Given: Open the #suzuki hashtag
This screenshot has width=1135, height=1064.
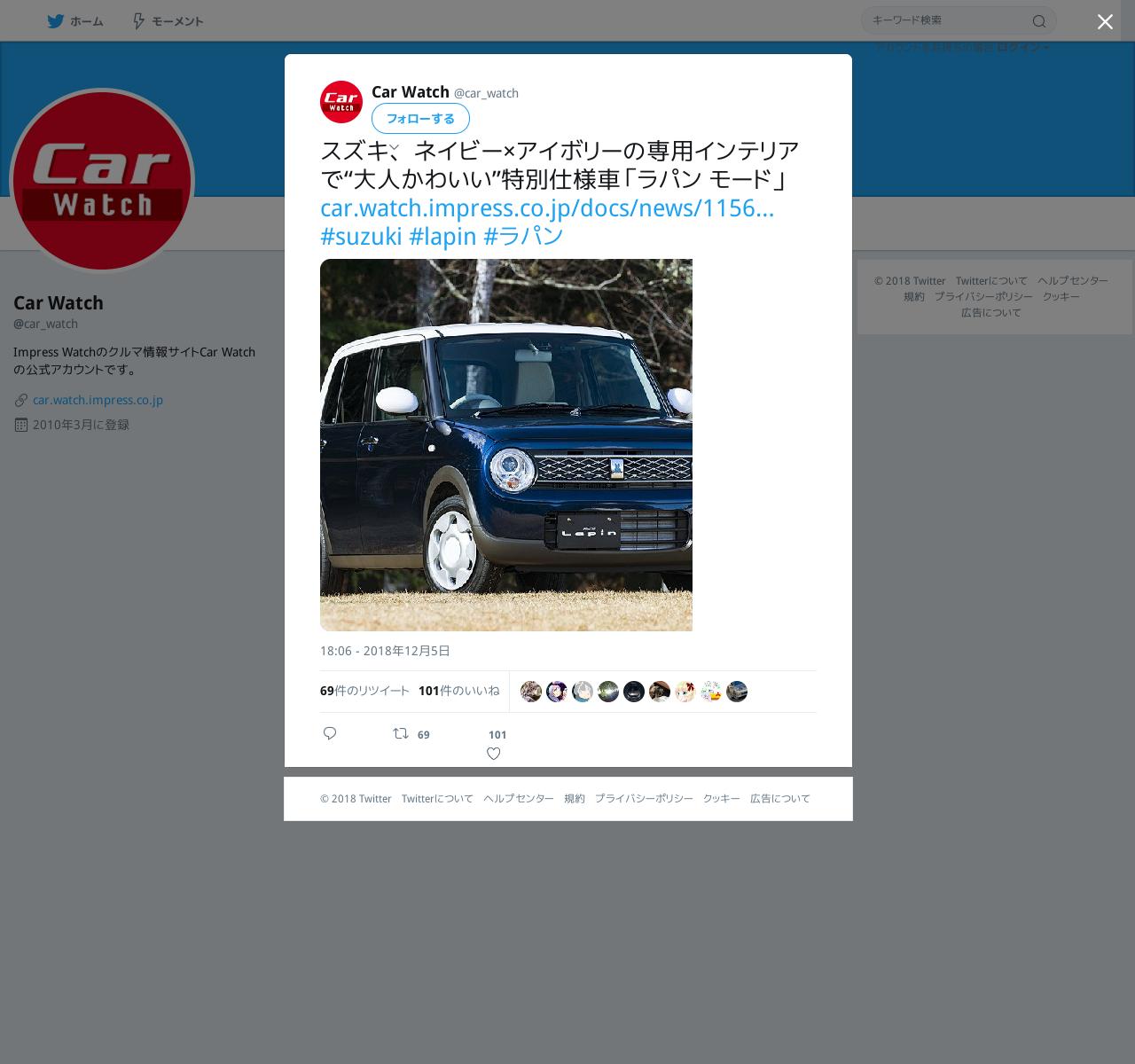Looking at the screenshot, I should (361, 236).
